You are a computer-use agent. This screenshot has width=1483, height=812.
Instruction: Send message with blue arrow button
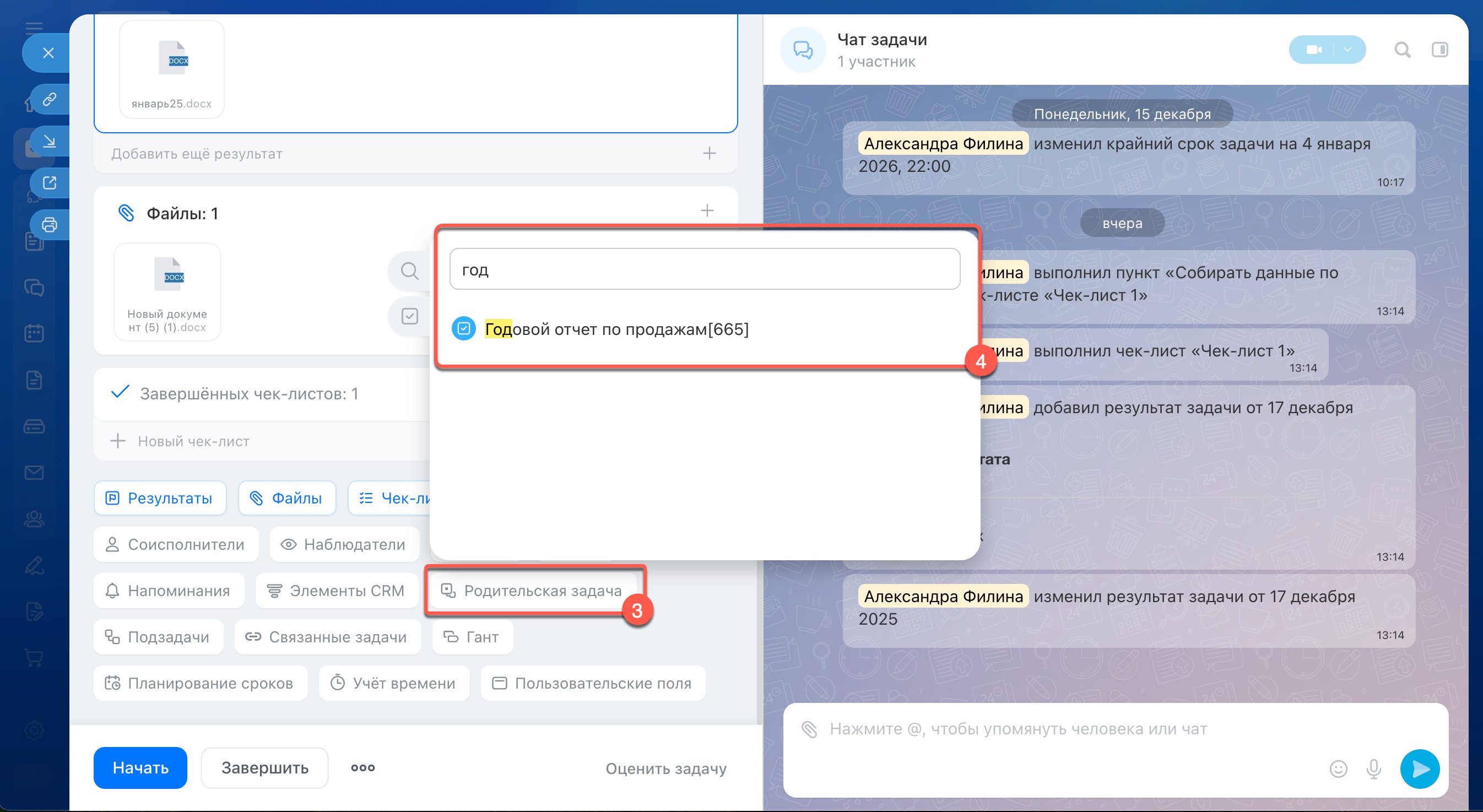click(x=1420, y=768)
